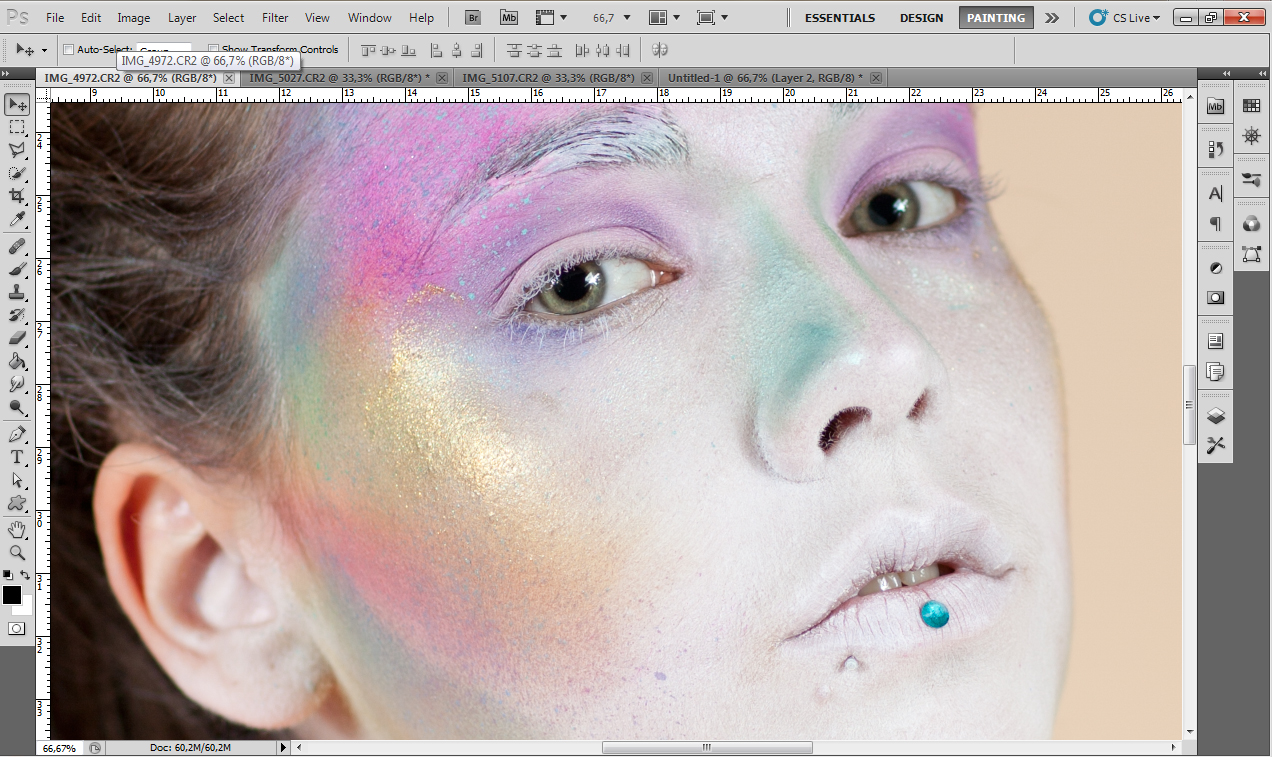Close the IMG_5027.CR2 tab
Viewport: 1272px width, 757px height.
point(443,77)
